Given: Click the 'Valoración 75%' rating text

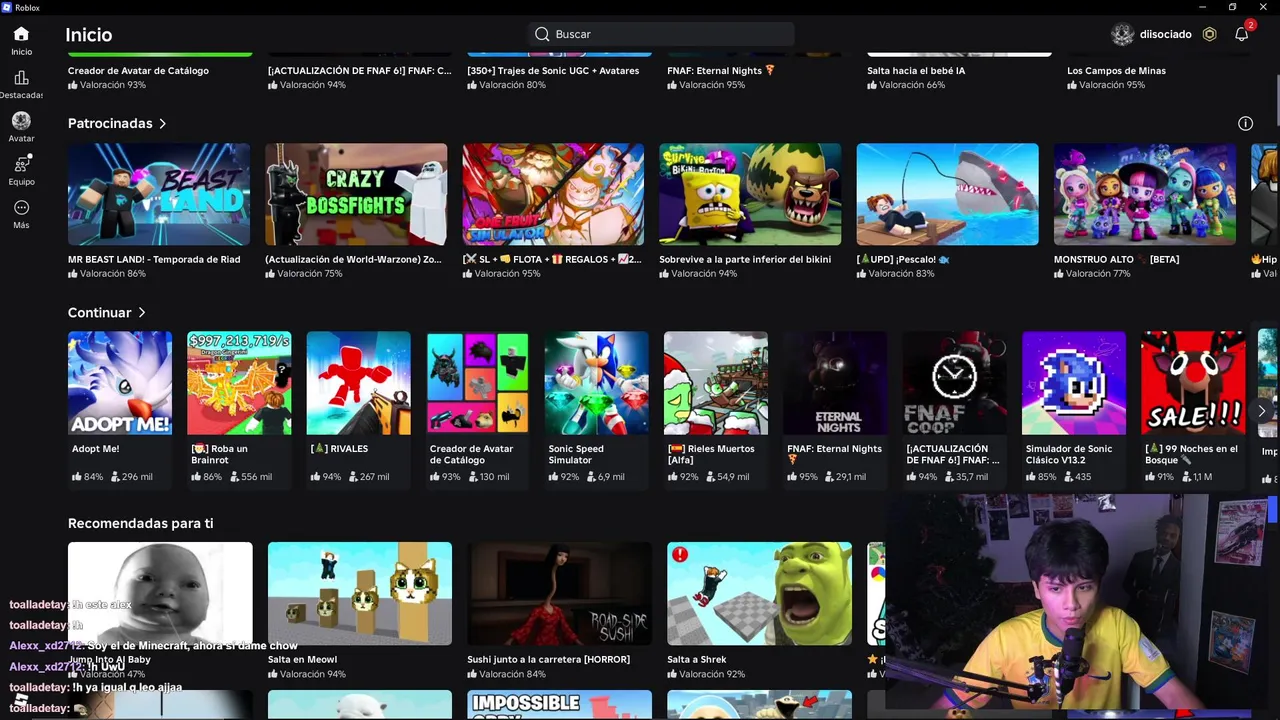Looking at the screenshot, I should coord(309,274).
